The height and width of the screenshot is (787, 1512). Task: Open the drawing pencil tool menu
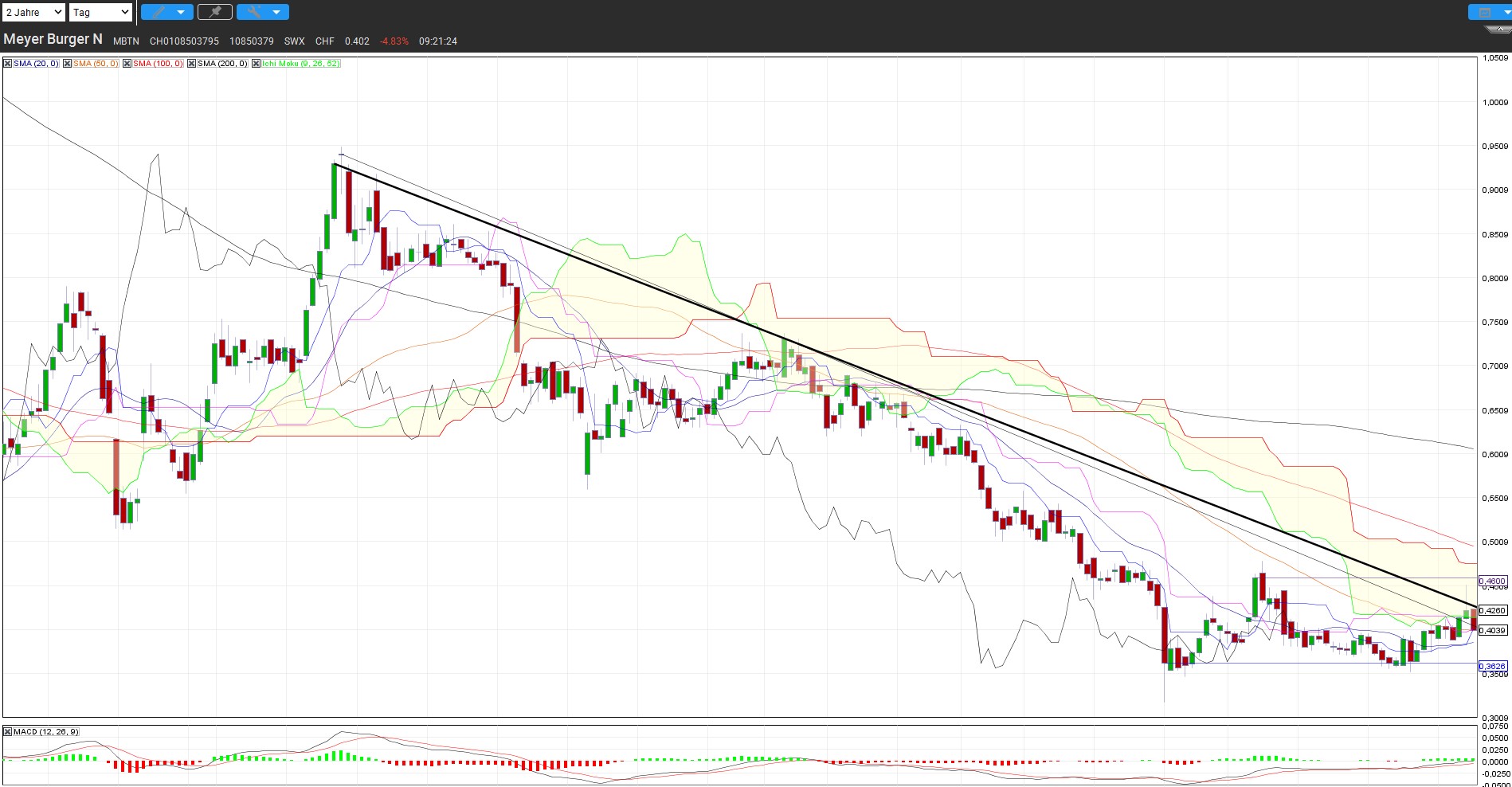166,12
